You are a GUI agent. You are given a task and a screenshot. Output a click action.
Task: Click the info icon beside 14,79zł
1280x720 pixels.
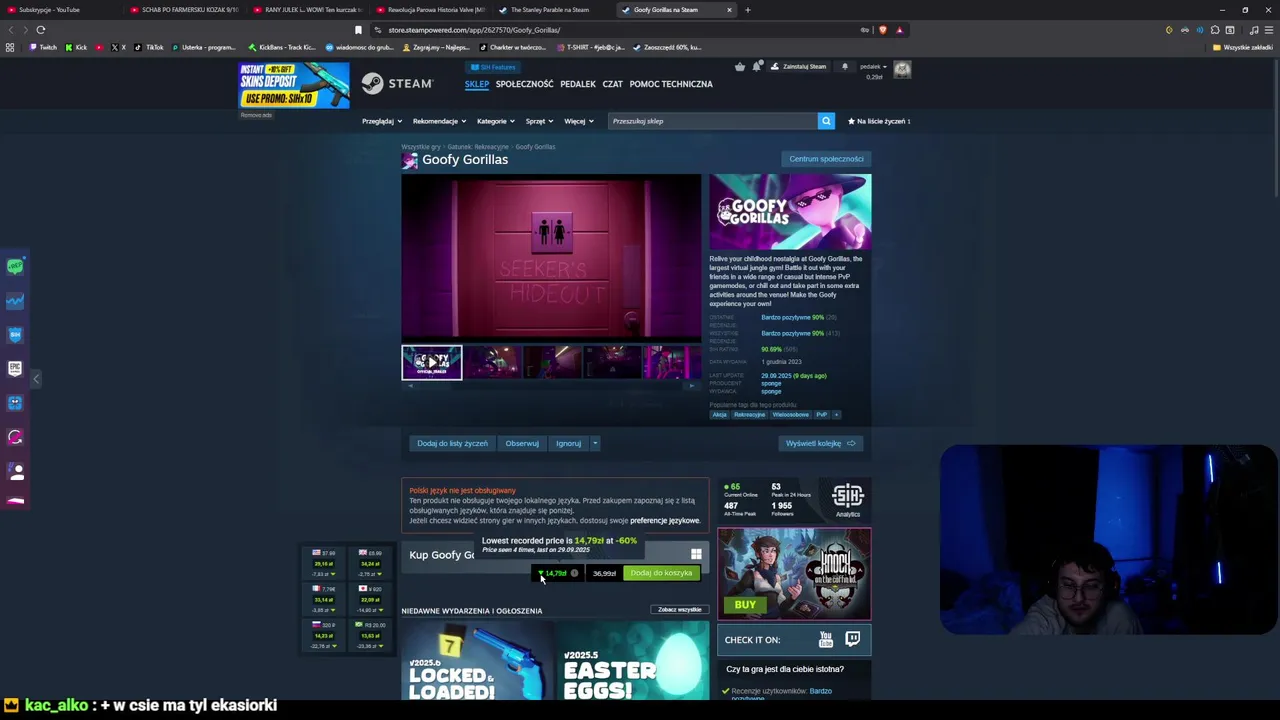(x=574, y=573)
